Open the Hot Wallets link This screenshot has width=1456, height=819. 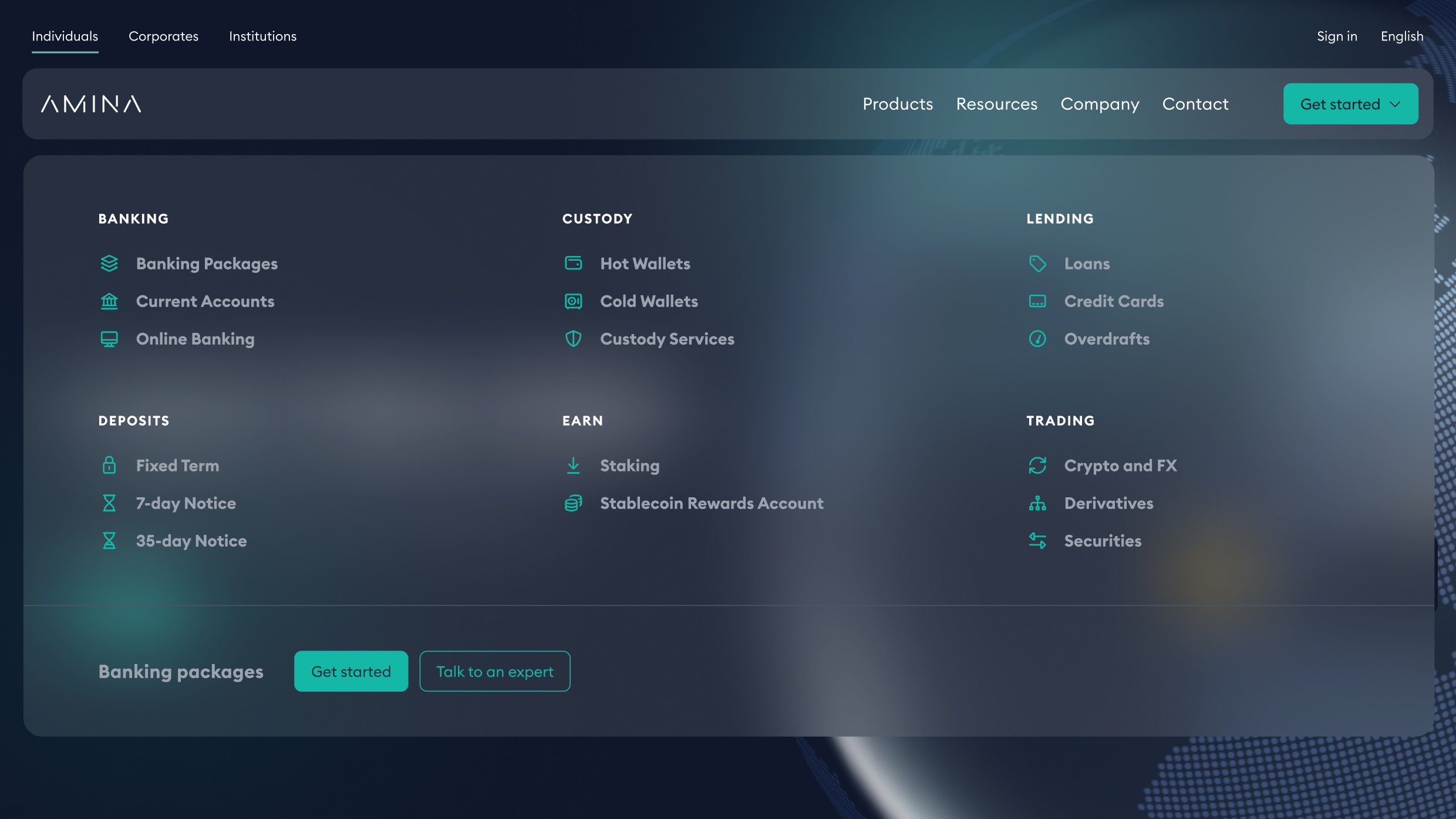tap(645, 264)
